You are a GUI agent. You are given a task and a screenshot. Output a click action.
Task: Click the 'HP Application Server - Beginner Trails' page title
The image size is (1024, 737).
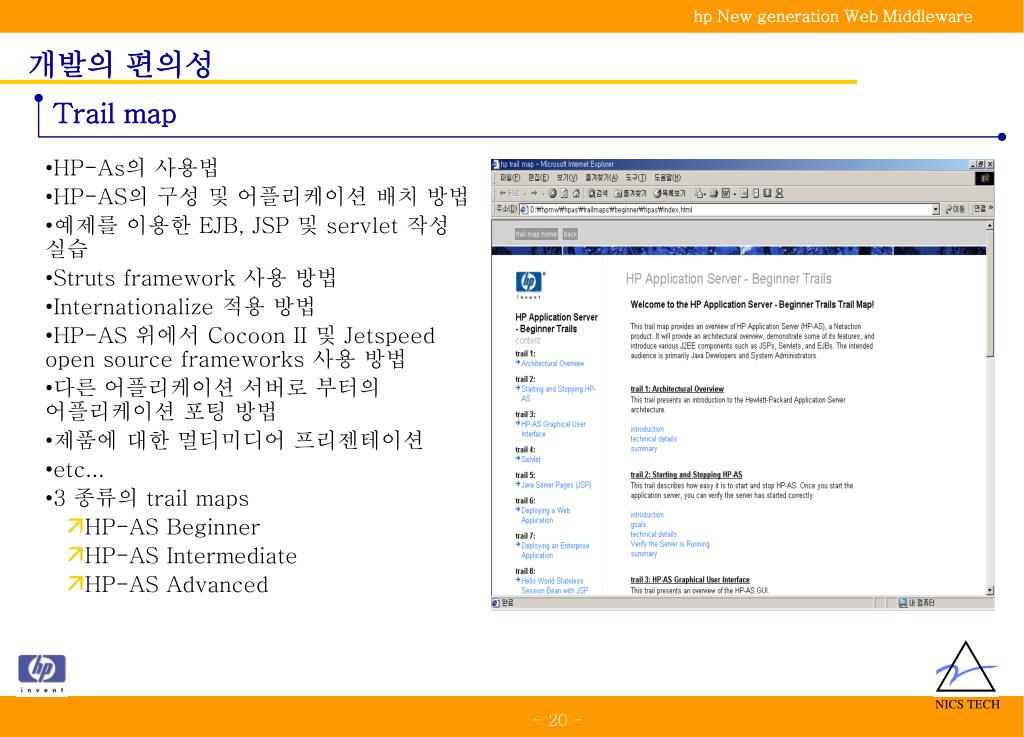(728, 279)
